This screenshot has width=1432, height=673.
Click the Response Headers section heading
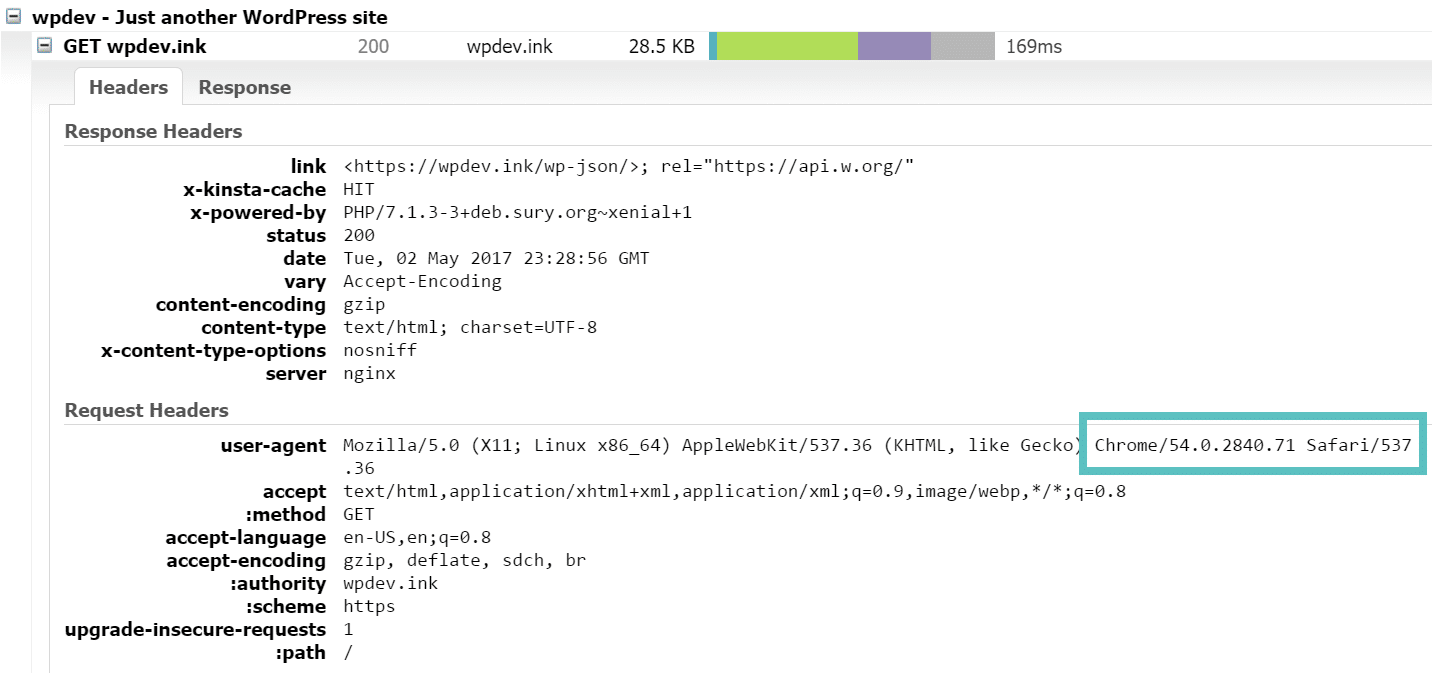click(x=153, y=131)
